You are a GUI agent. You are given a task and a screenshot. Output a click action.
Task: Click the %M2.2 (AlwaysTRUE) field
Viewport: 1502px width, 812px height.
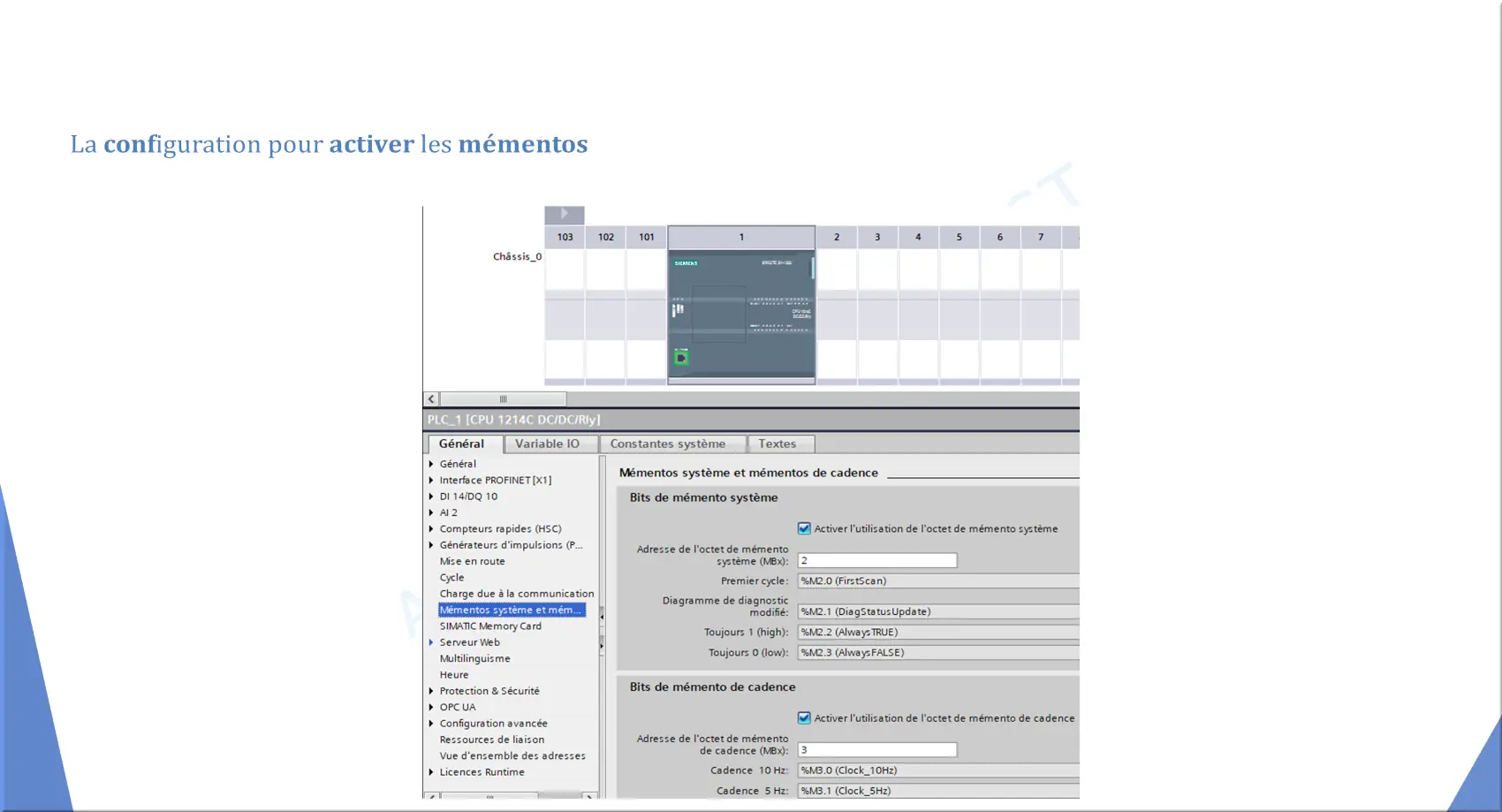coord(938,632)
